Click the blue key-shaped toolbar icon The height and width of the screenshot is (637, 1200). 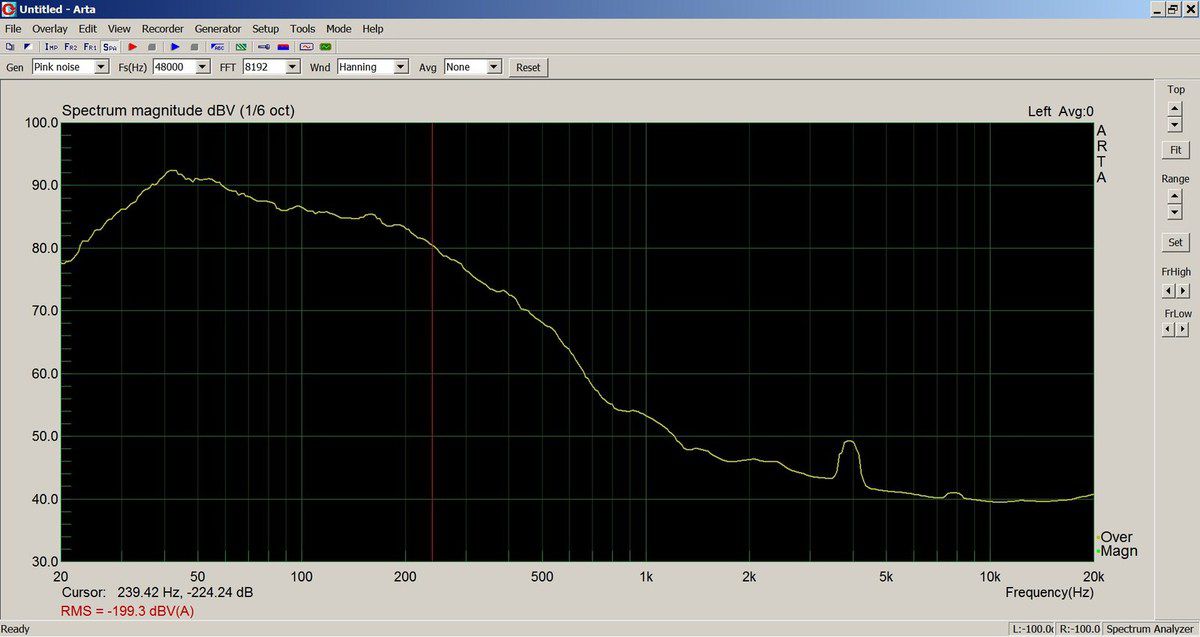coord(264,46)
